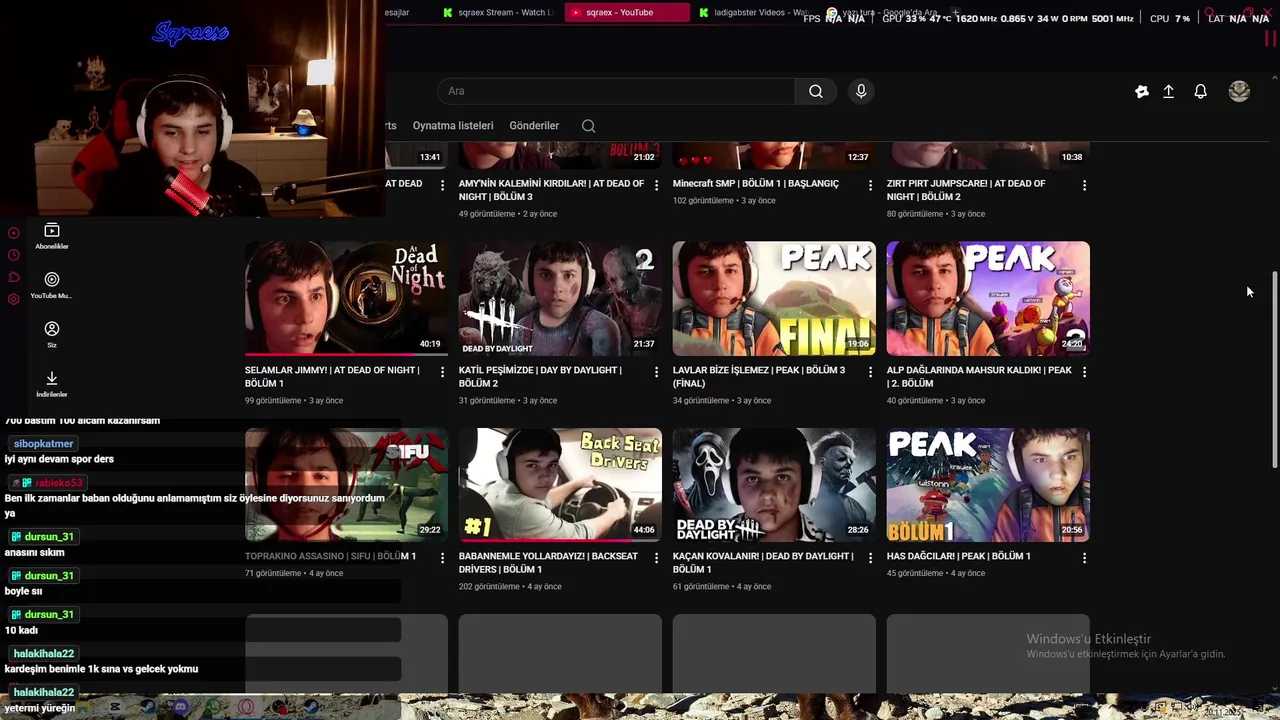
Task: Open options menu for HAS DAĞCILAR video
Action: click(1084, 558)
